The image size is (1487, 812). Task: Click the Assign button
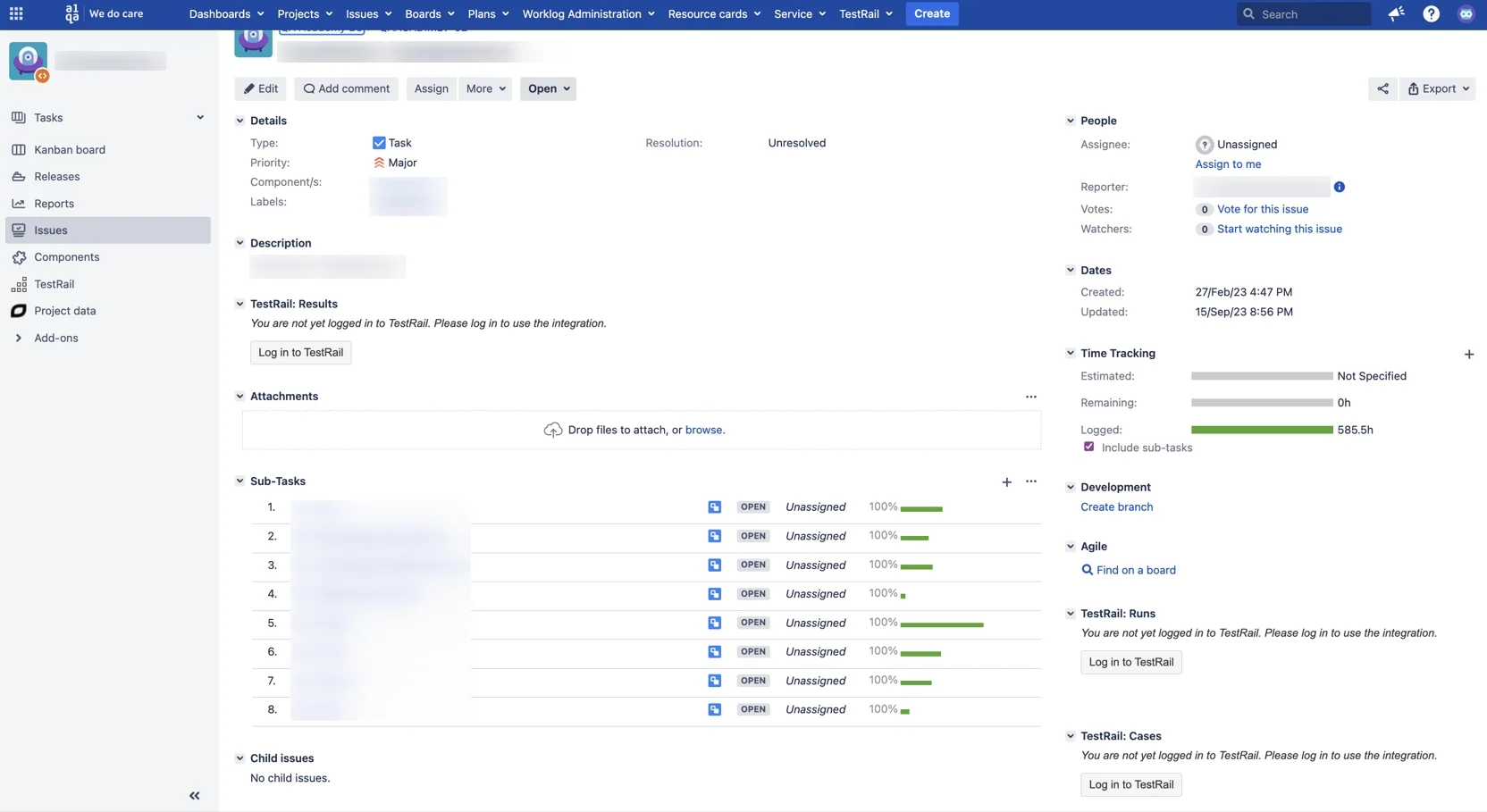tap(431, 88)
